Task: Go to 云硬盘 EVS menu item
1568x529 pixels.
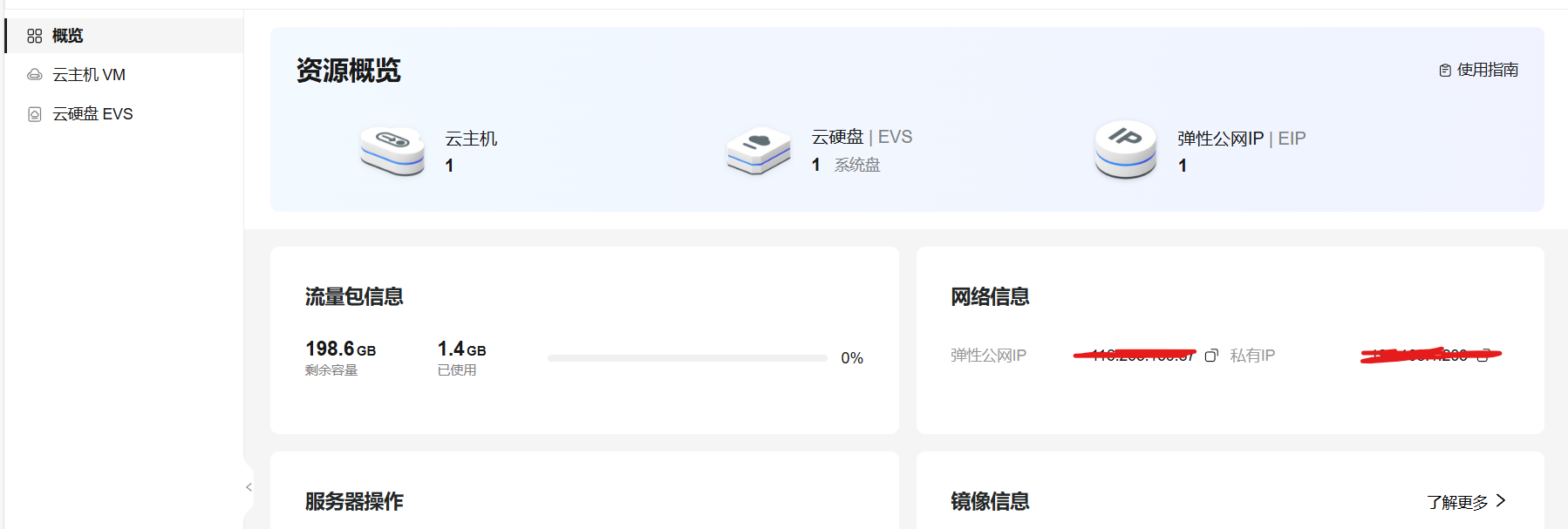Action: [92, 114]
